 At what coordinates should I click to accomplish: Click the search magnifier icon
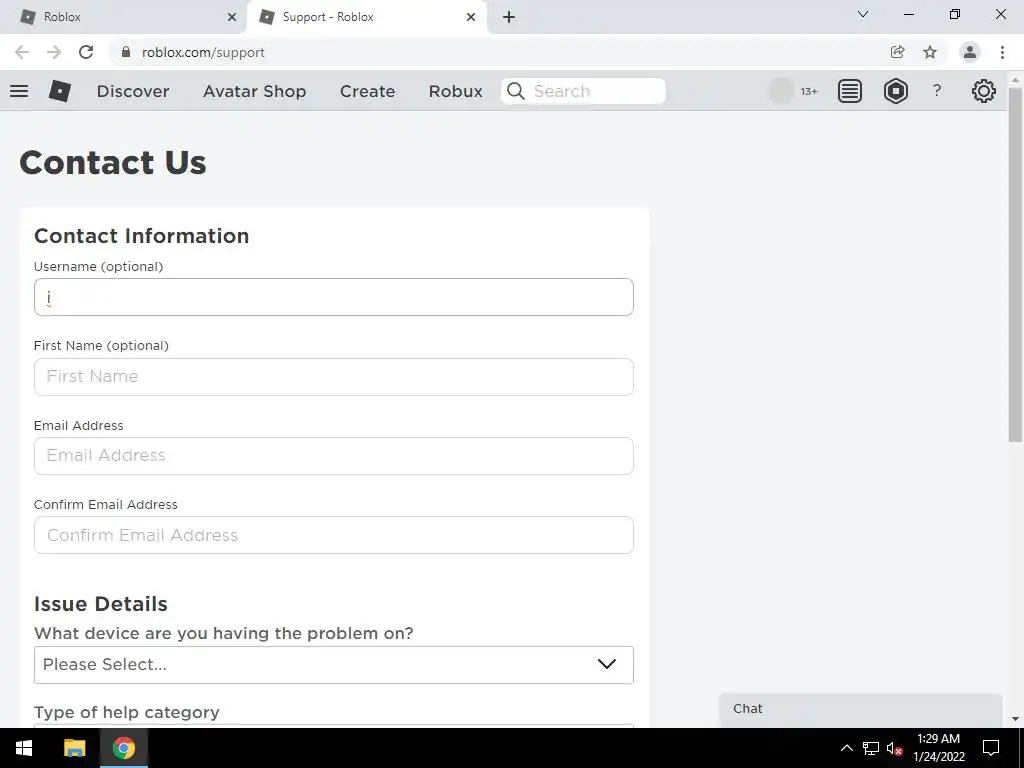515,91
